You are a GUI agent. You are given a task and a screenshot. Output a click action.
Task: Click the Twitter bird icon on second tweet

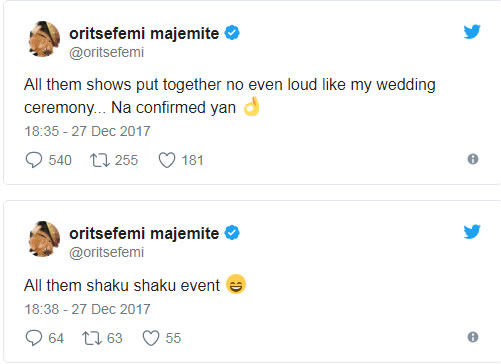coord(472,232)
